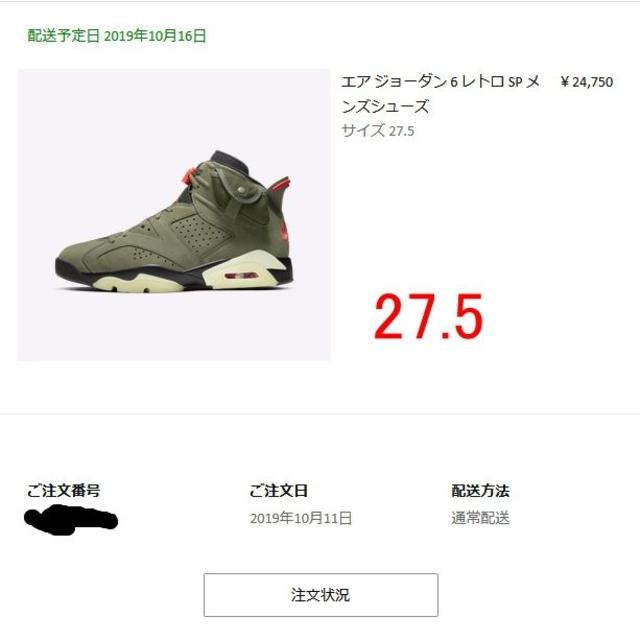Select the 2019年10月11日 order date value
This screenshot has height=640, width=640.
point(301,518)
